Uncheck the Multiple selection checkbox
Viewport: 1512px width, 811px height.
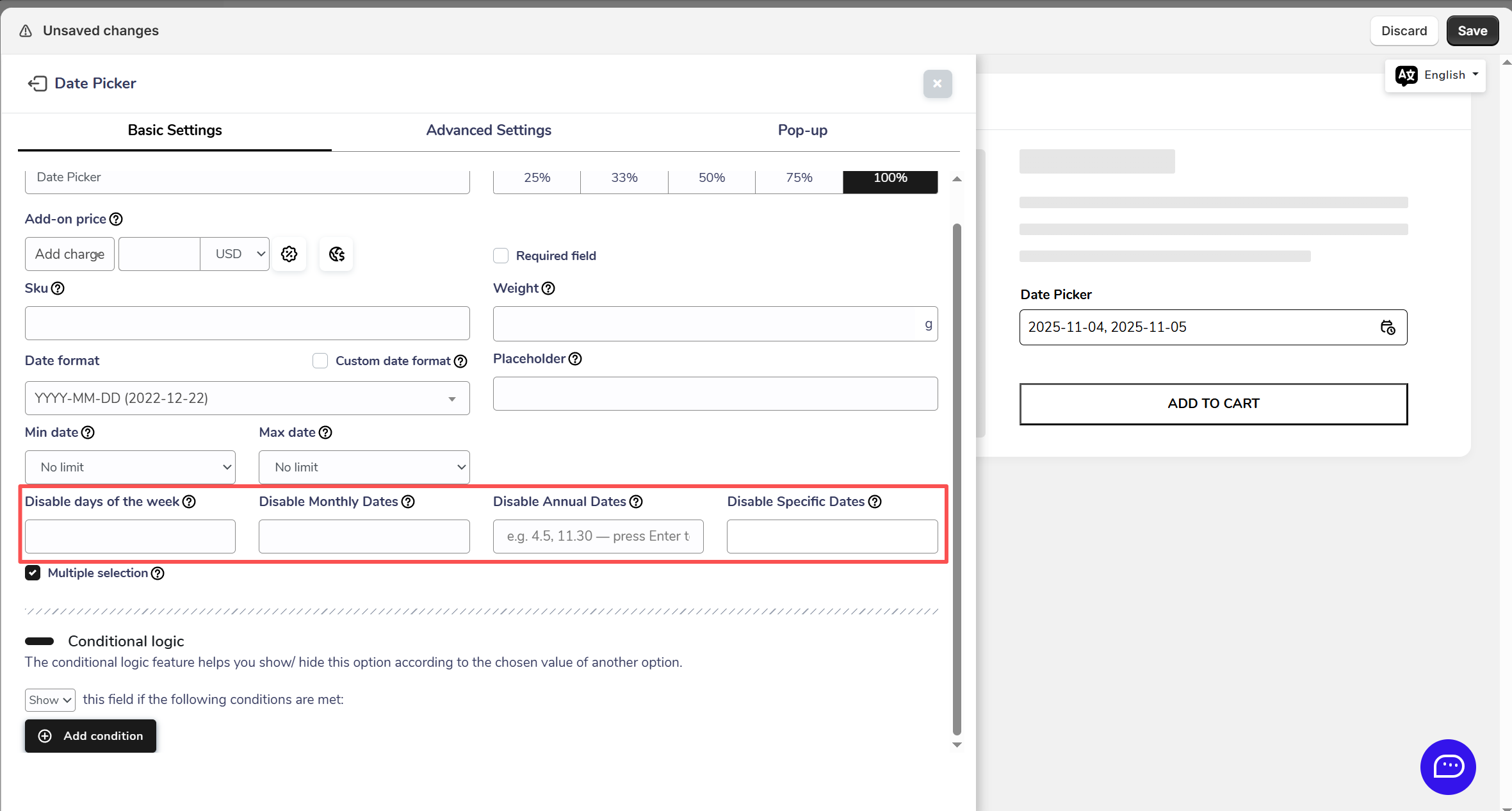point(33,573)
